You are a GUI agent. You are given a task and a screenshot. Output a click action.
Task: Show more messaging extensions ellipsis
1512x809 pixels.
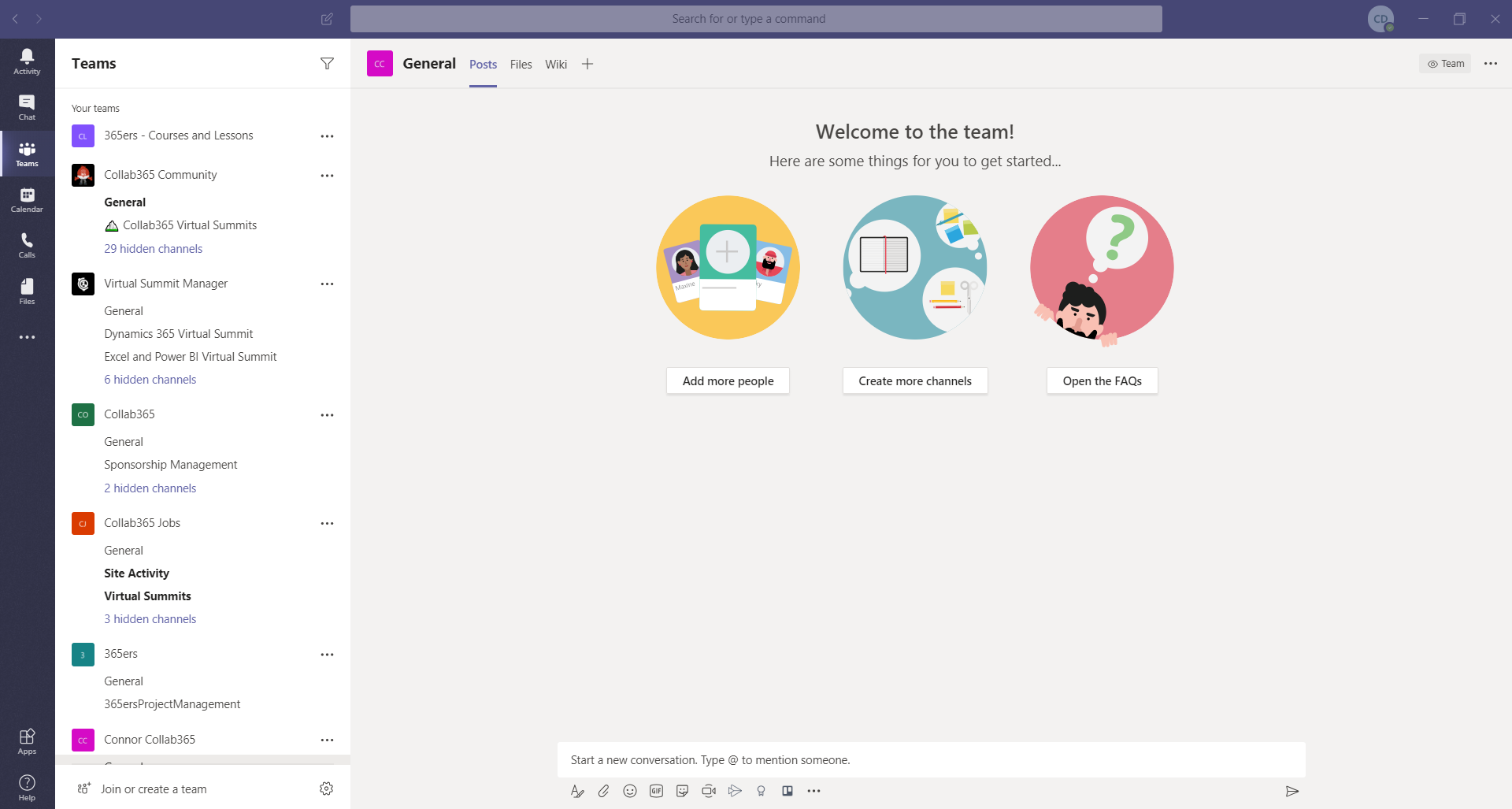point(813,791)
